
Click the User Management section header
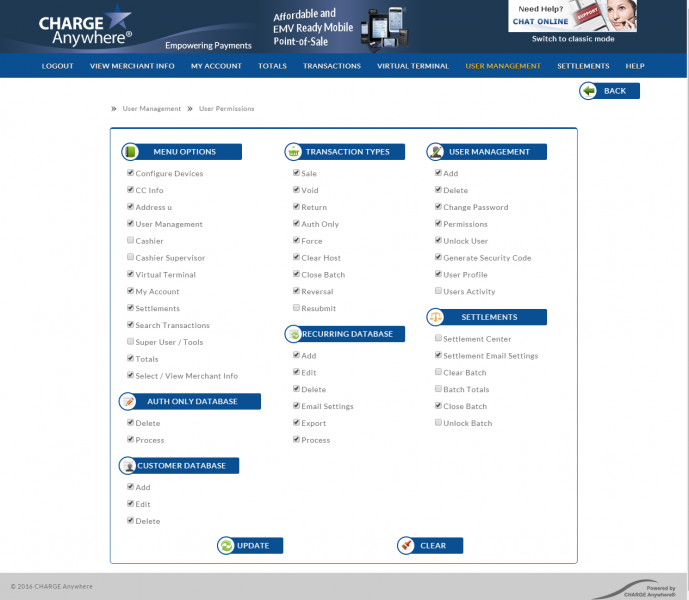[487, 152]
